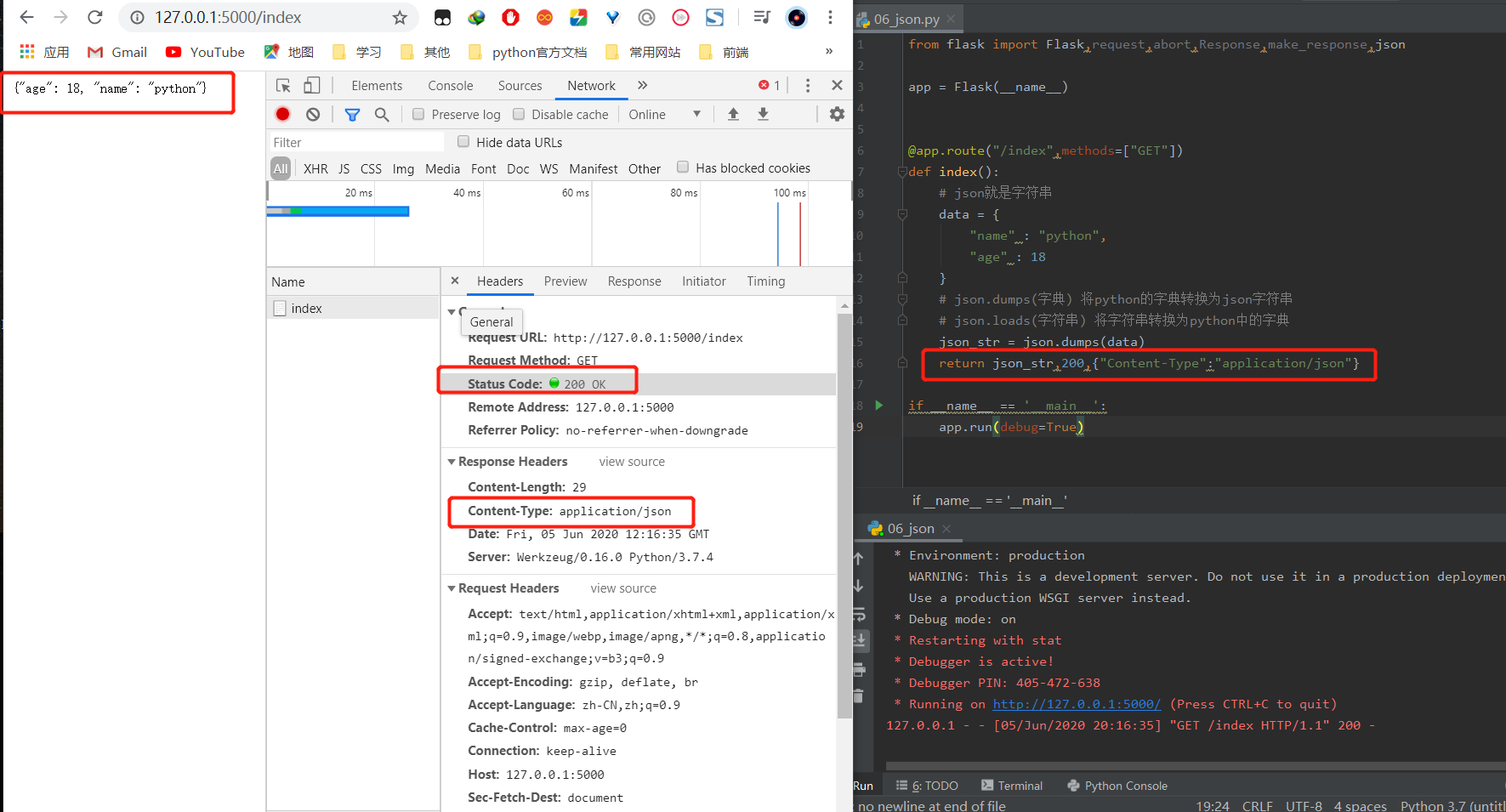
Task: Open the 常用网站 bookmark folder
Action: [643, 52]
